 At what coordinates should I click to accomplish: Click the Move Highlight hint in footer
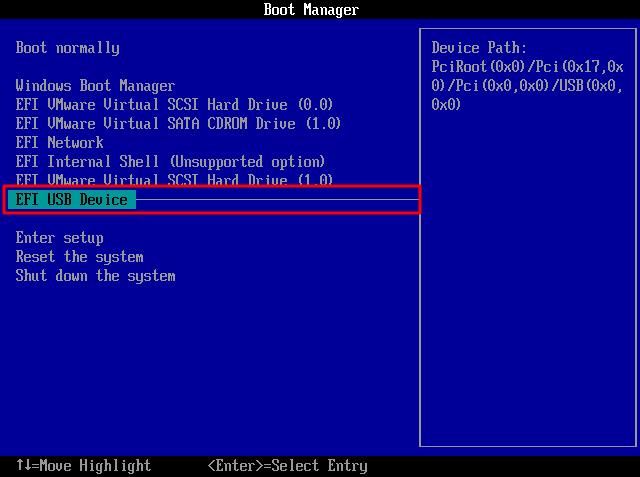pyautogui.click(x=83, y=466)
